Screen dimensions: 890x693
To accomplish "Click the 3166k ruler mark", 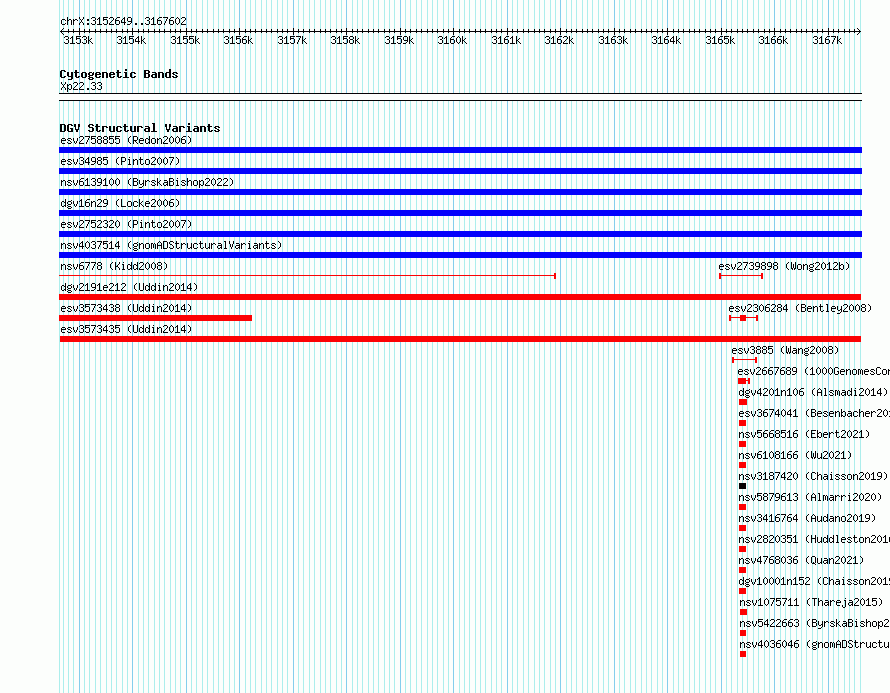I will click(773, 40).
